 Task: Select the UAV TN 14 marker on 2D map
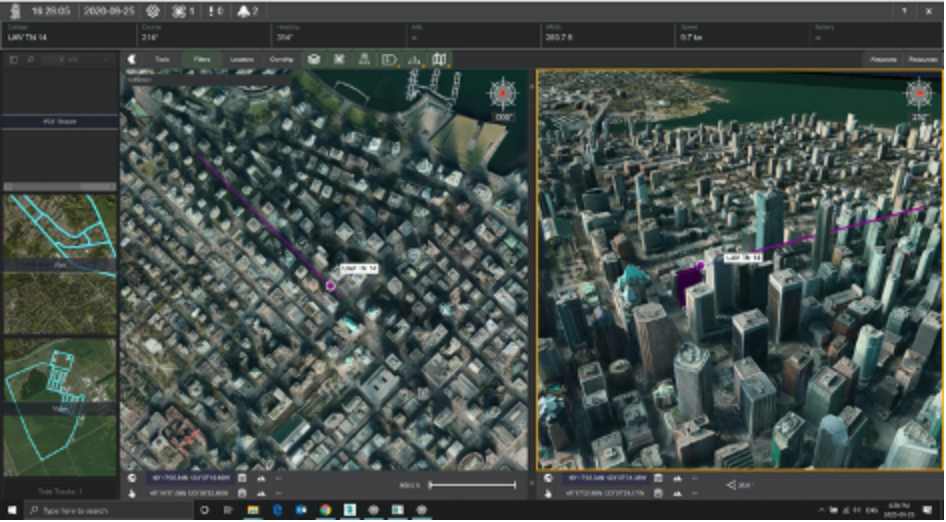pos(331,286)
